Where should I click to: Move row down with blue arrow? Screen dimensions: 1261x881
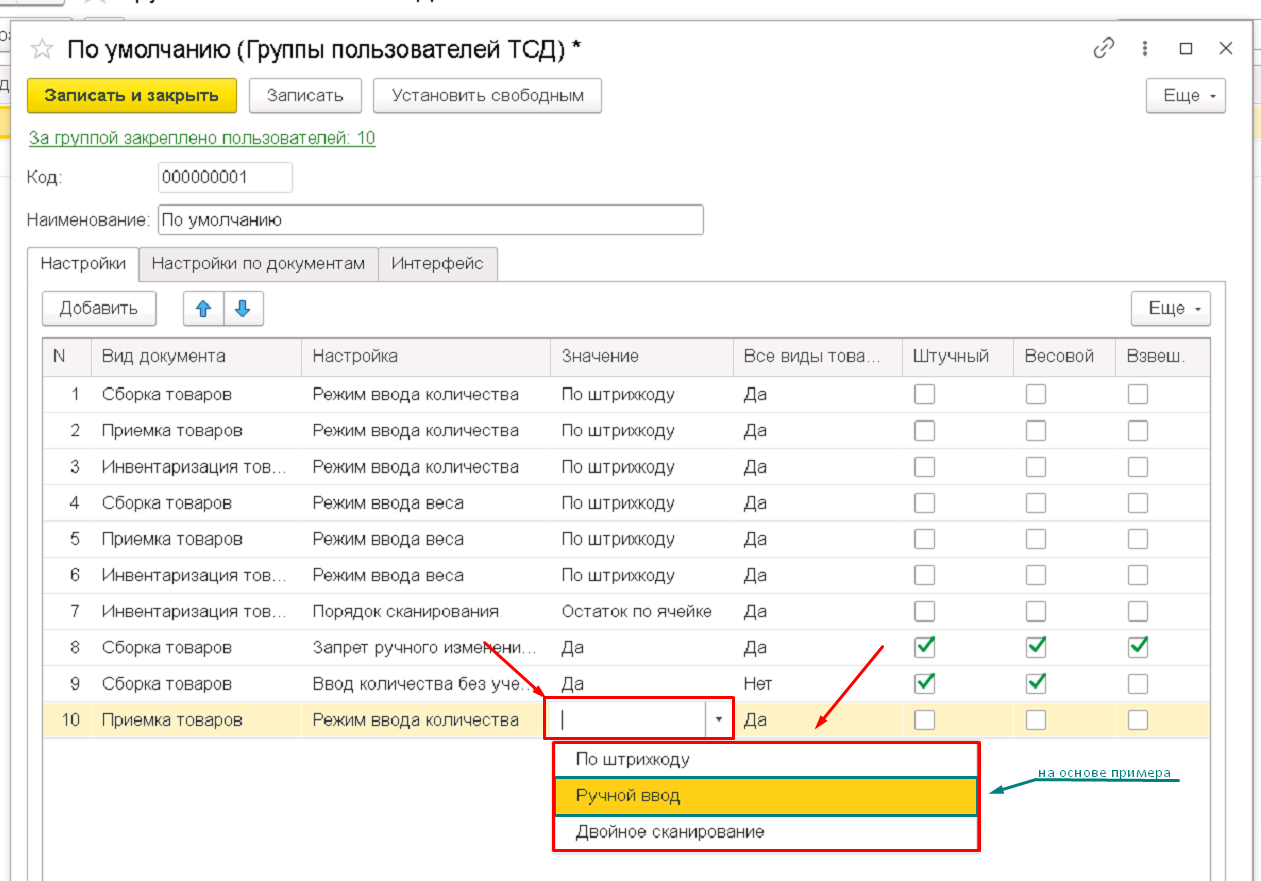243,309
